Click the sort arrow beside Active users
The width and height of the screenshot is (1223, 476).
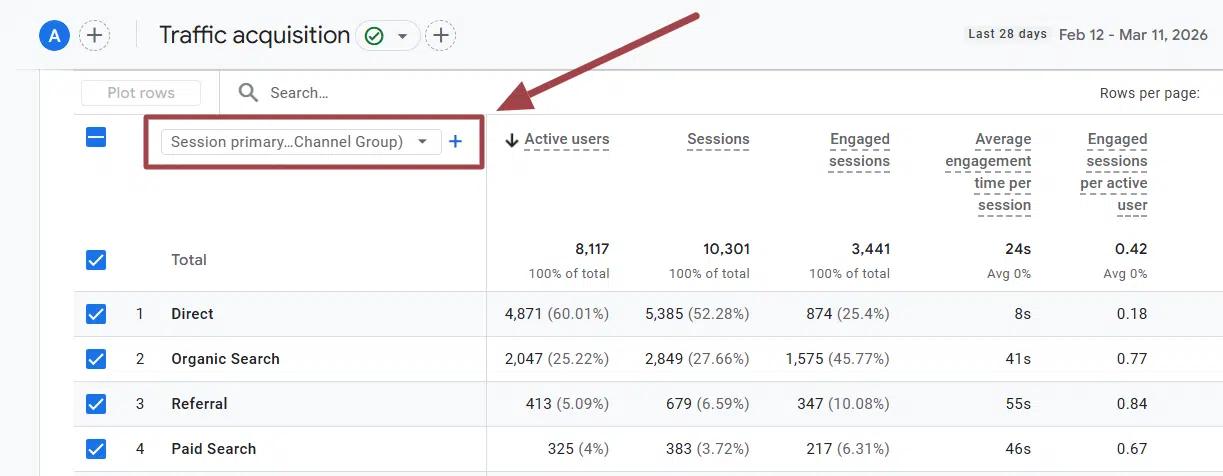512,140
